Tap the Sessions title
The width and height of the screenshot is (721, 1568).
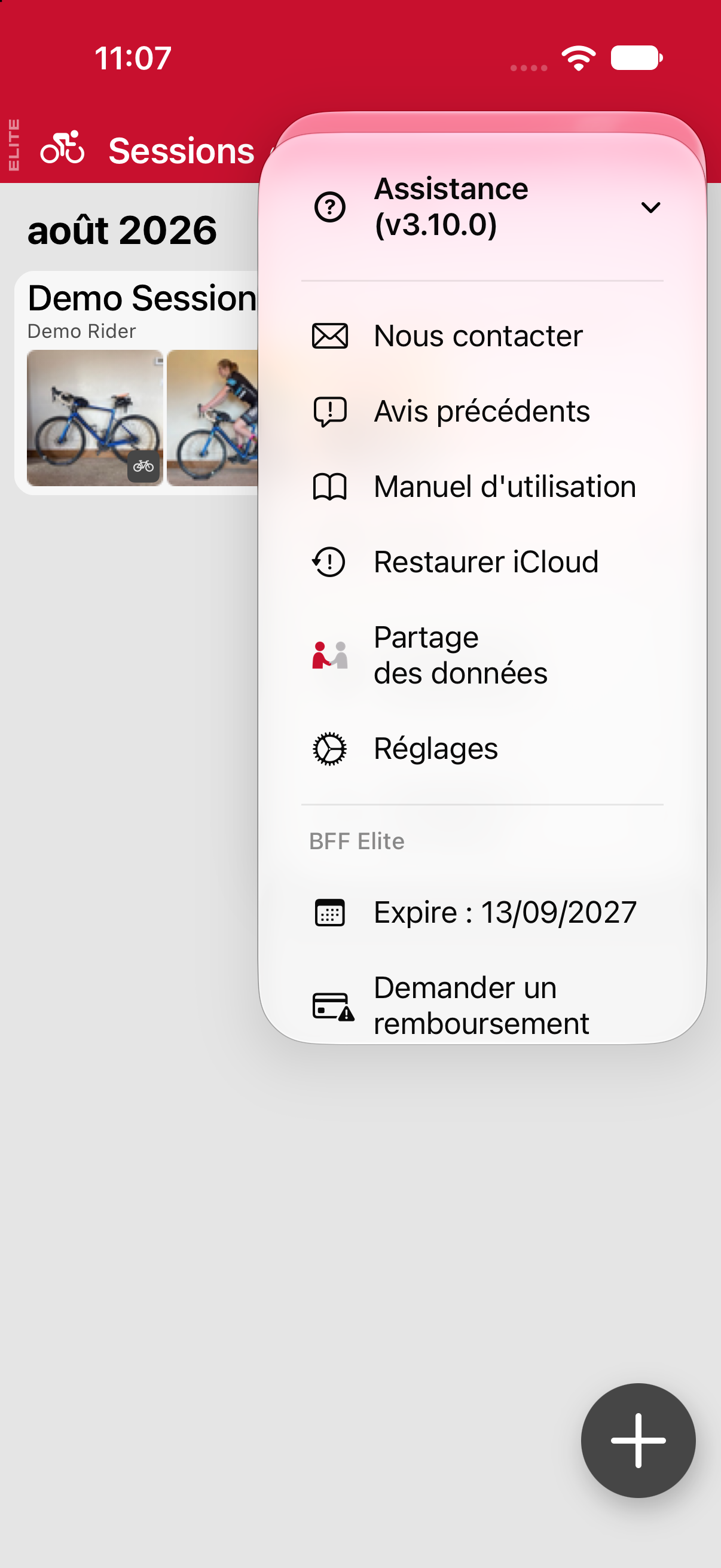click(181, 151)
